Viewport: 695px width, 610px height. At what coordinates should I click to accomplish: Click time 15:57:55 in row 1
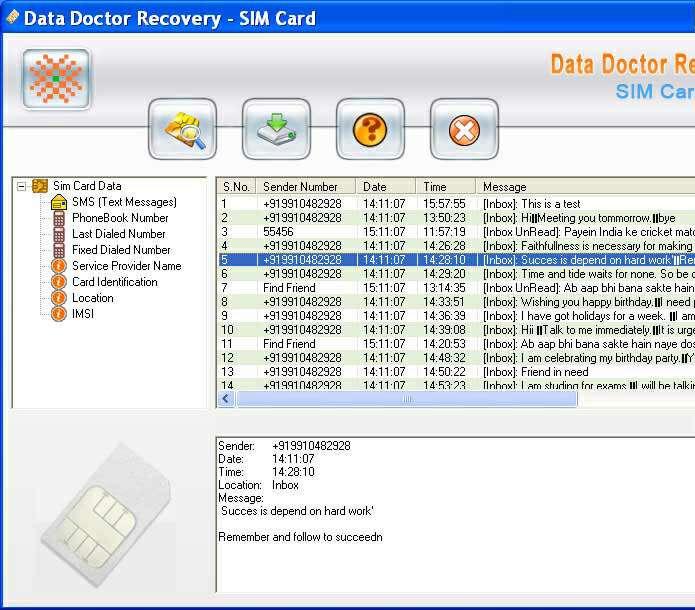tap(444, 204)
